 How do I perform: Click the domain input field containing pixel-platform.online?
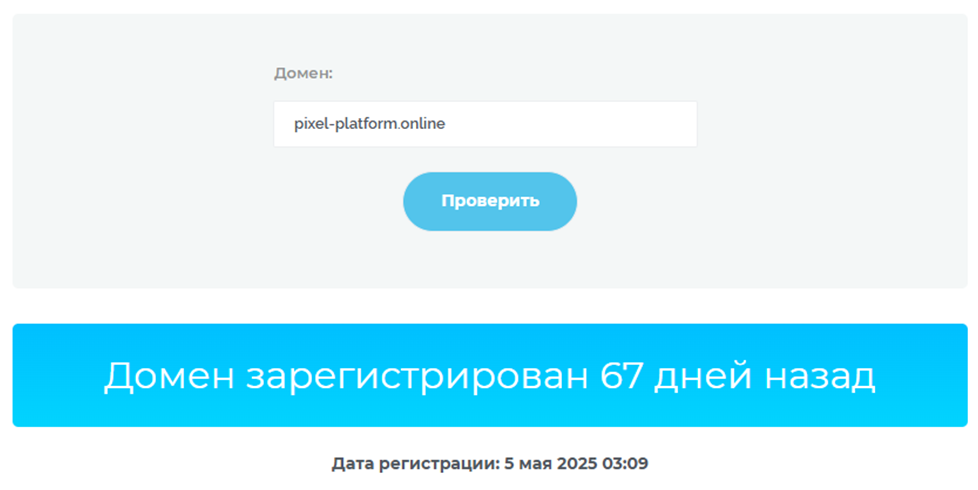[485, 124]
